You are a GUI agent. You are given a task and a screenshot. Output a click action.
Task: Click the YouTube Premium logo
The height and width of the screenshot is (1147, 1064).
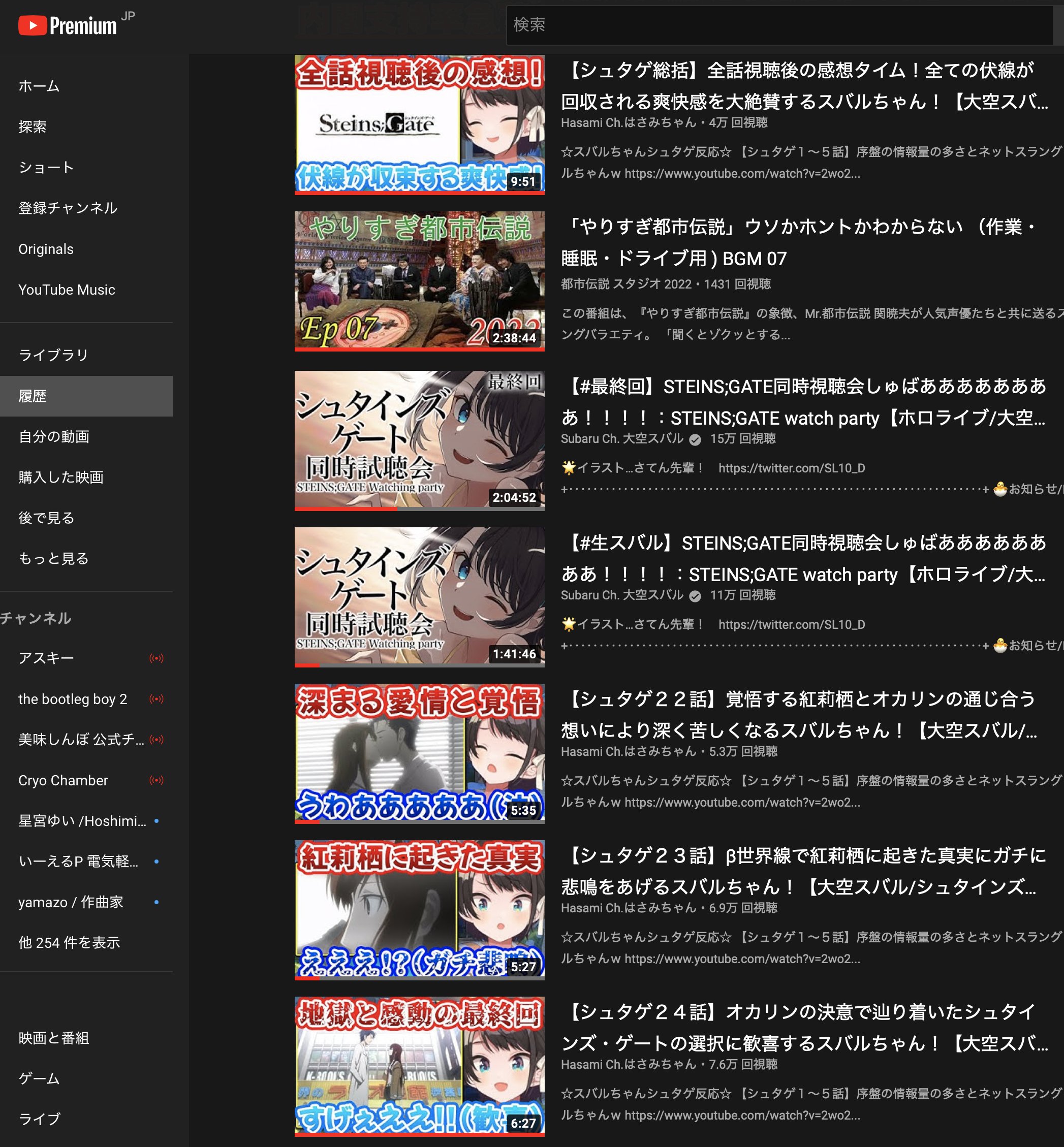tap(68, 25)
